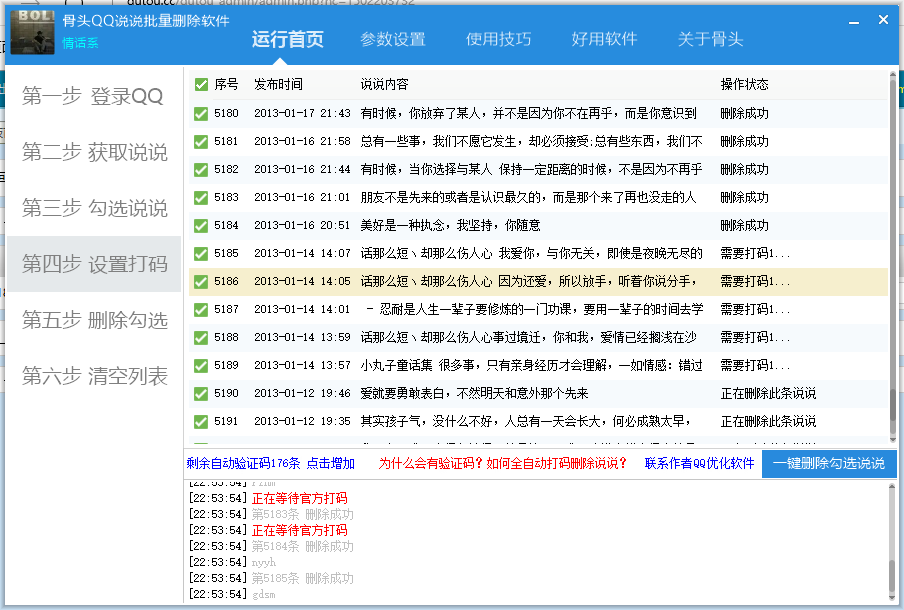Uncheck the checkbox for row 5184

click(201, 225)
